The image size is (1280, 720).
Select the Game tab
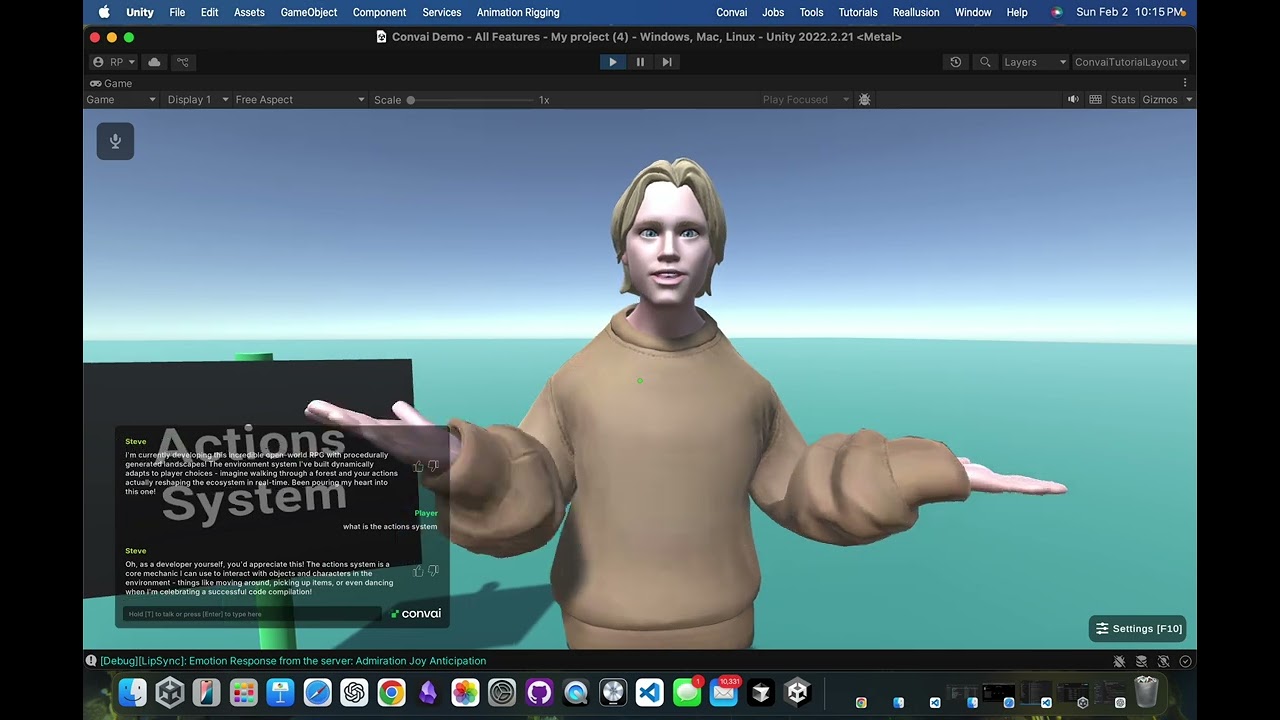tap(111, 83)
